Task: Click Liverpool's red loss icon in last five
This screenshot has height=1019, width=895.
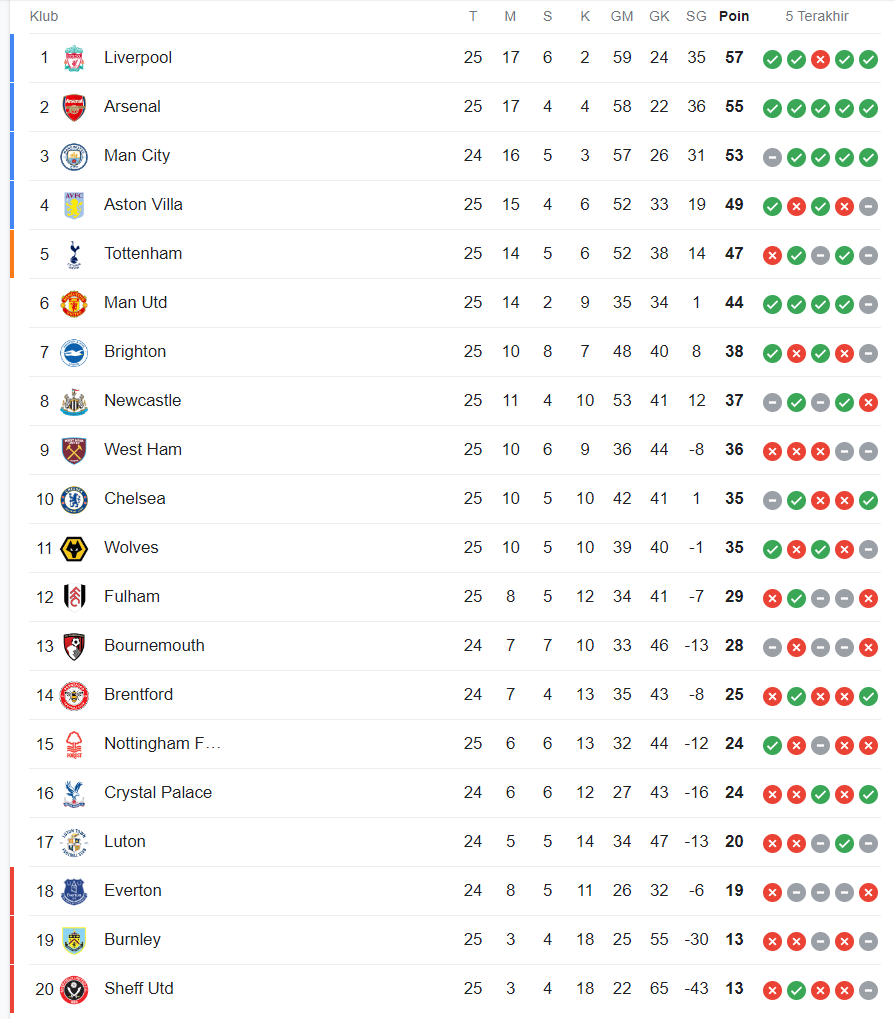Action: 820,60
